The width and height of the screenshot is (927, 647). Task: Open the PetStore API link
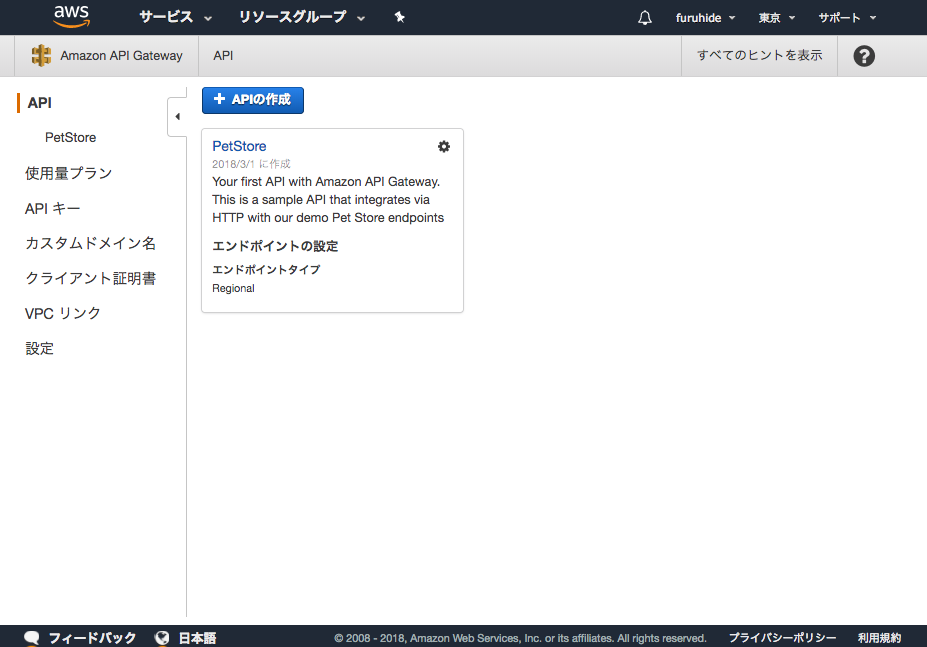(x=238, y=145)
